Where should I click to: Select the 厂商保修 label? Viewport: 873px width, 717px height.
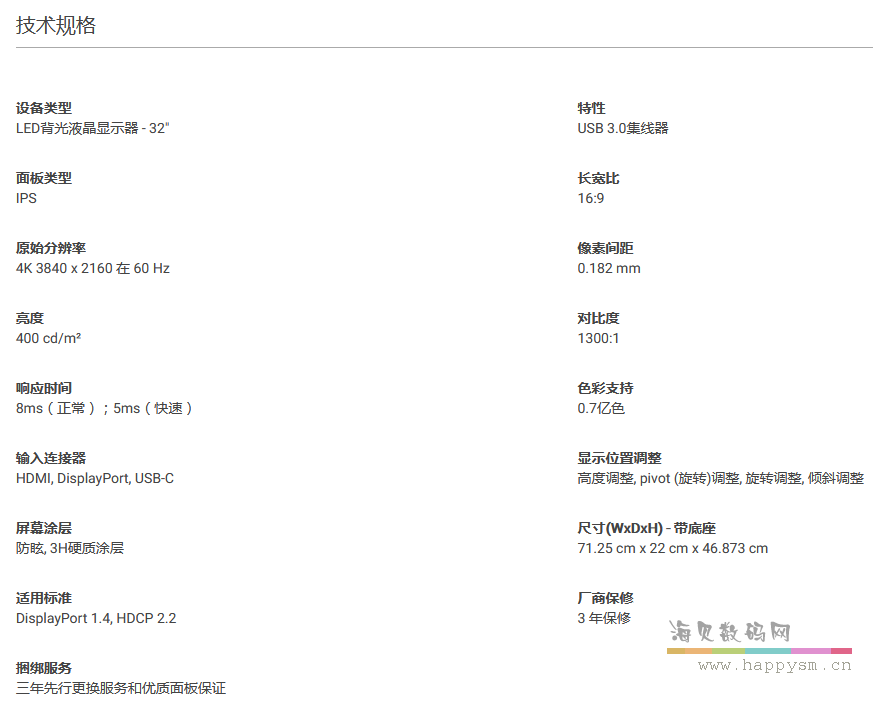click(x=605, y=598)
